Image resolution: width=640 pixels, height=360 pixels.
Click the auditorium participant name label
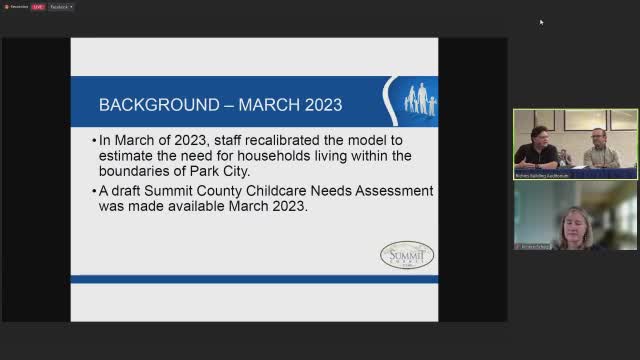point(542,176)
